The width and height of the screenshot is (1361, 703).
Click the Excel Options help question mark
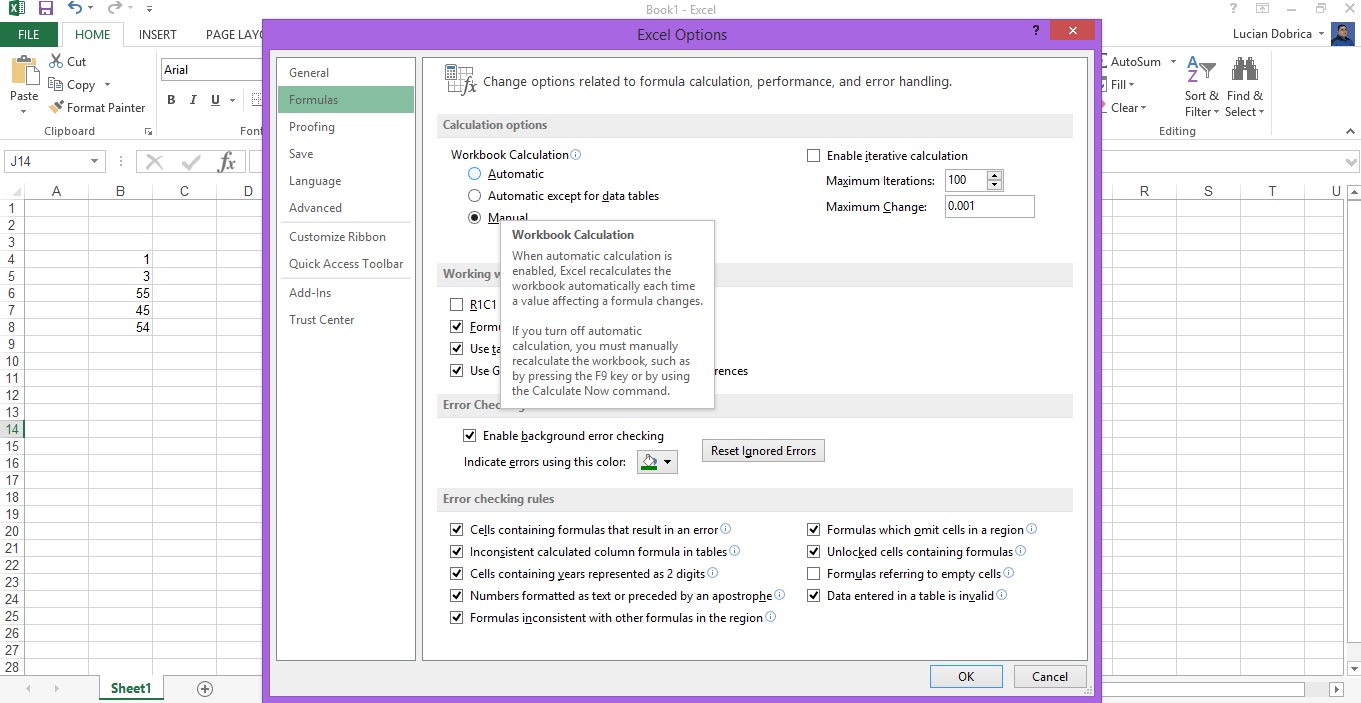pos(1036,31)
